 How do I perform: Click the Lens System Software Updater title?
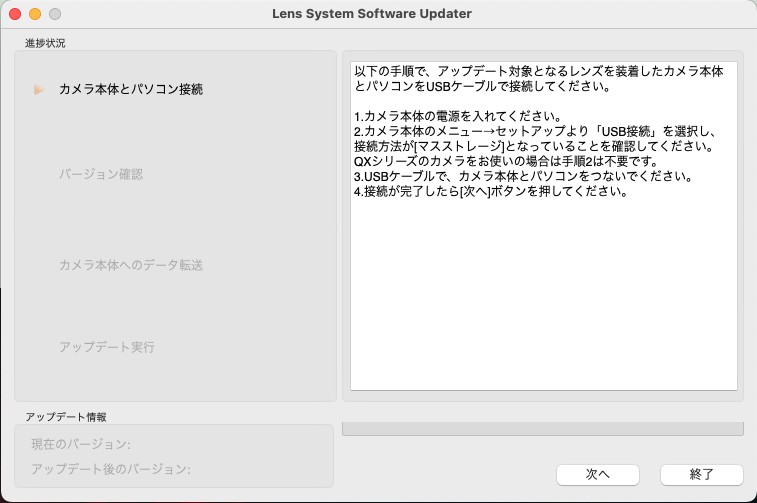pos(372,14)
